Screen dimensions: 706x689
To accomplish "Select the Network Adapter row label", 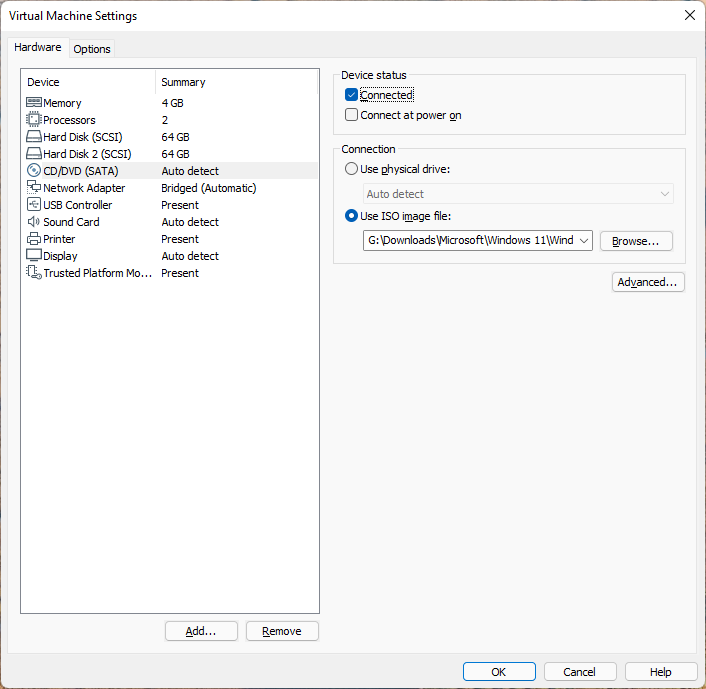I will [84, 188].
